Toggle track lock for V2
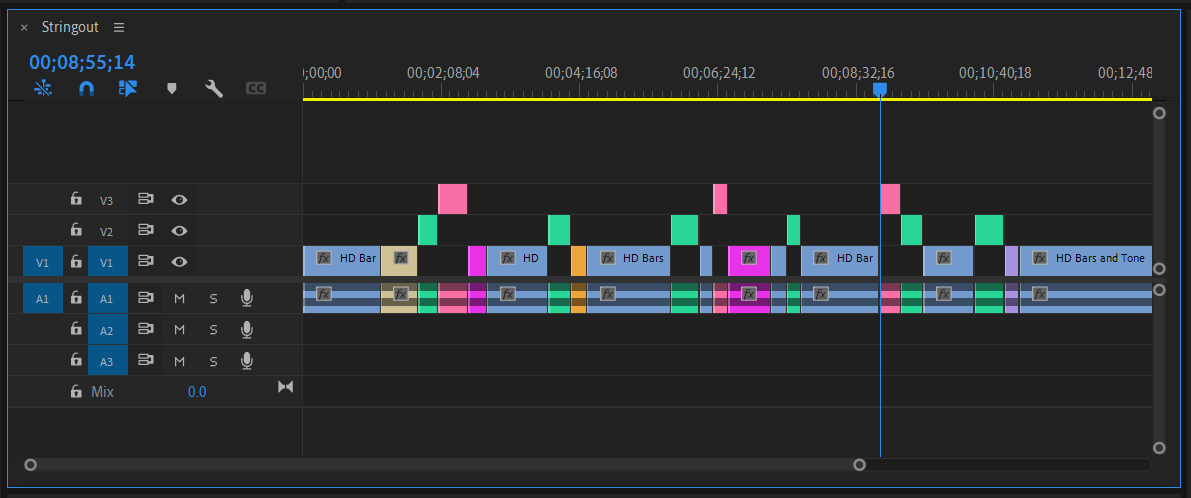 [x=76, y=230]
